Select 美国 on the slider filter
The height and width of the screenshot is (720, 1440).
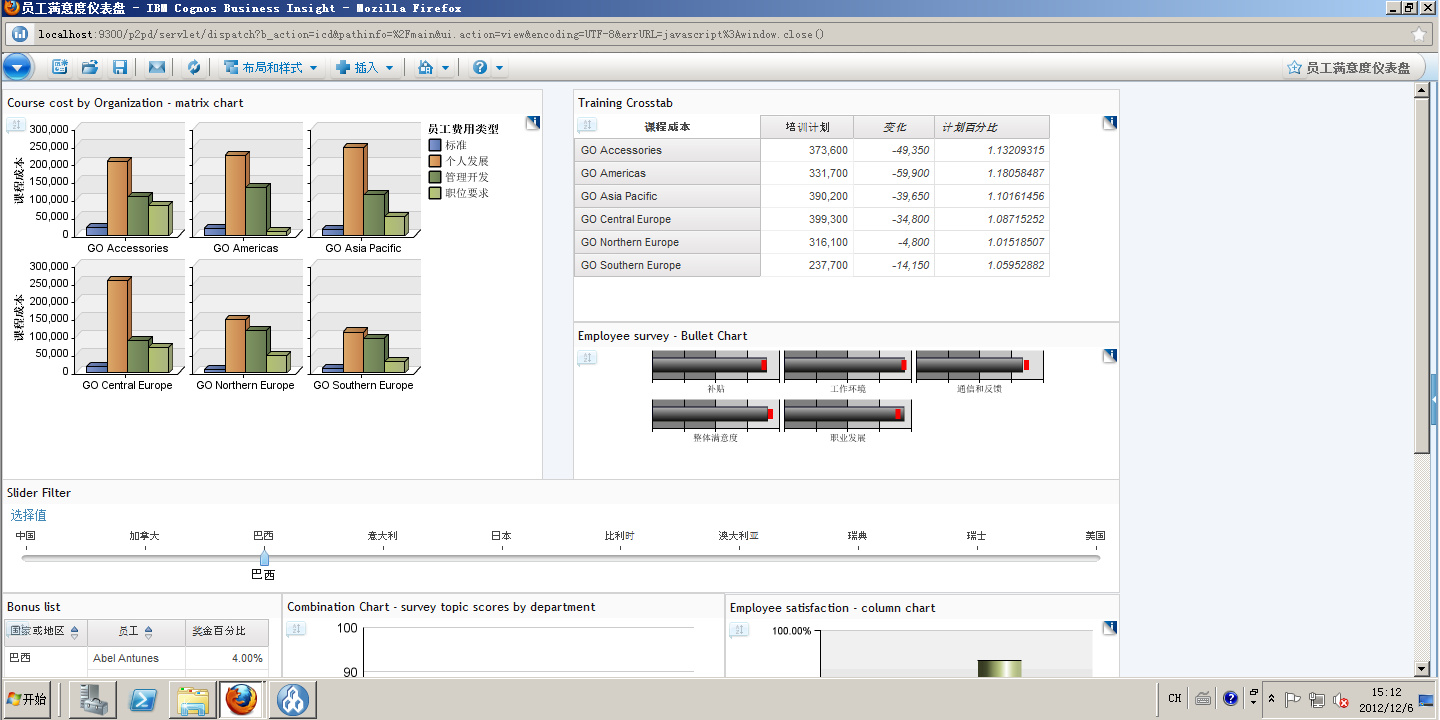pos(1096,536)
